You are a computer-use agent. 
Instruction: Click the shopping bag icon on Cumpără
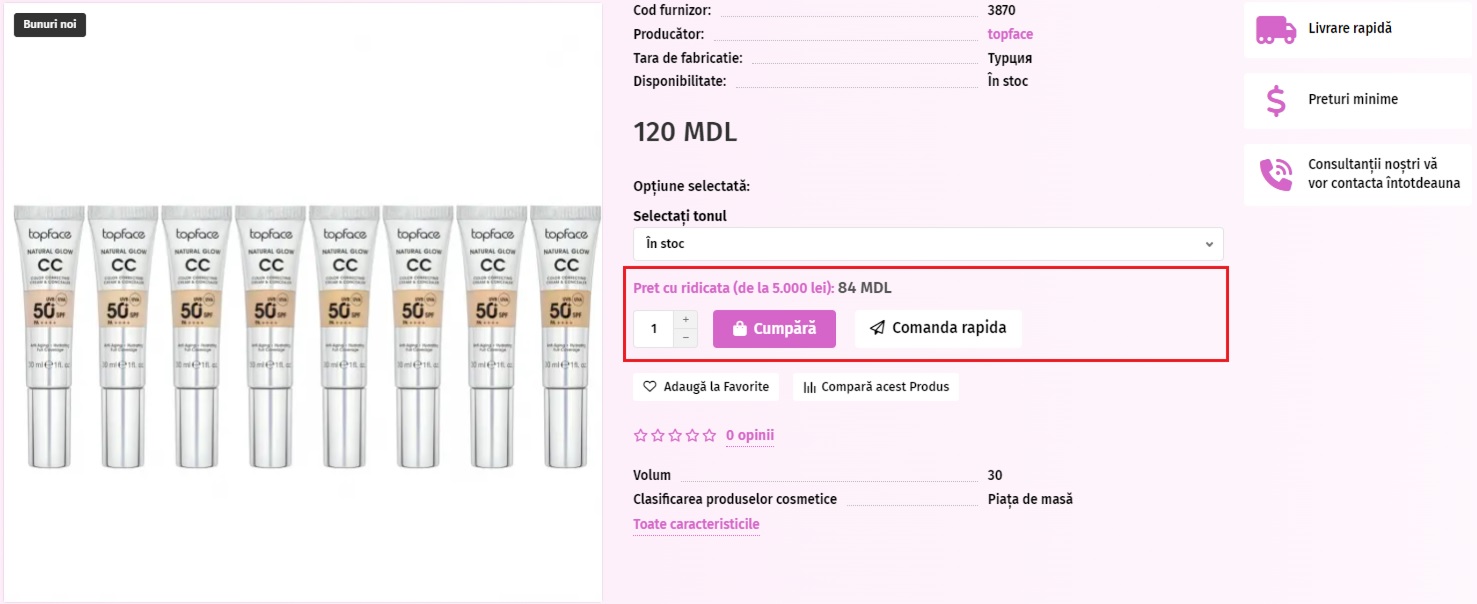tap(739, 328)
